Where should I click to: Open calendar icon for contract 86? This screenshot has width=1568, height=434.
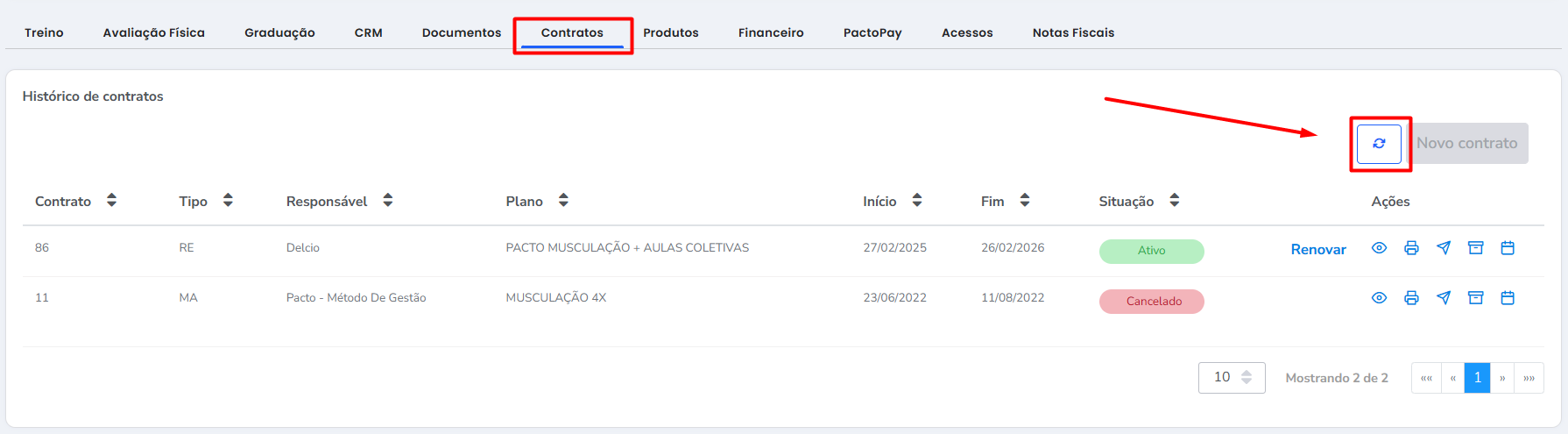pyautogui.click(x=1508, y=248)
